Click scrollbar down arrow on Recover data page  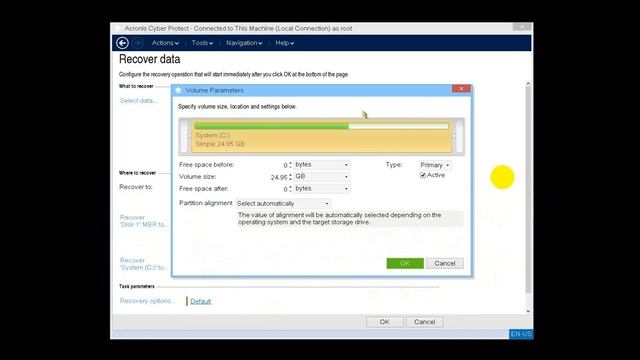[528, 311]
